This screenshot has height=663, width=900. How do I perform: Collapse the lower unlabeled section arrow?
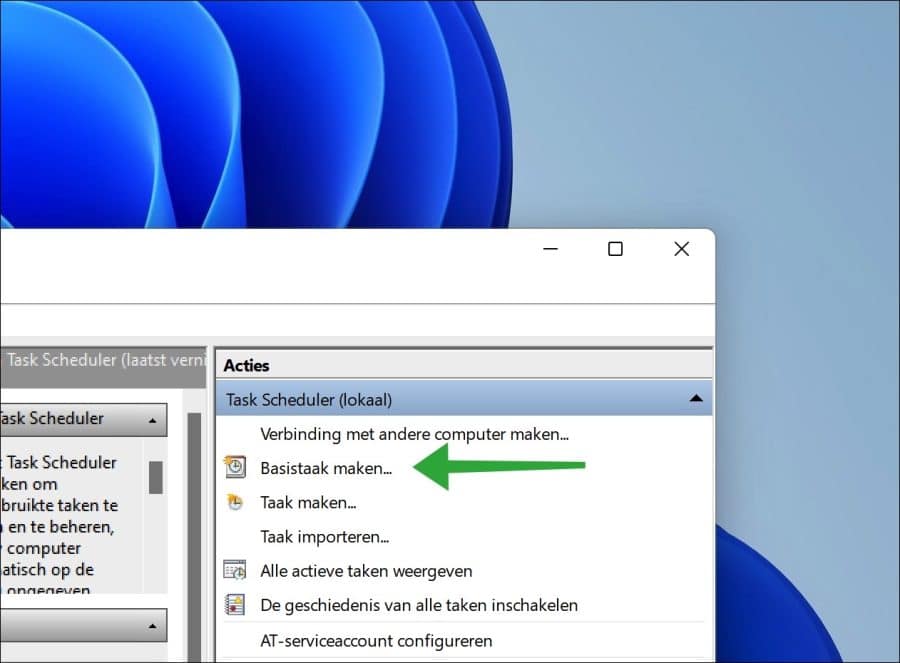(152, 626)
